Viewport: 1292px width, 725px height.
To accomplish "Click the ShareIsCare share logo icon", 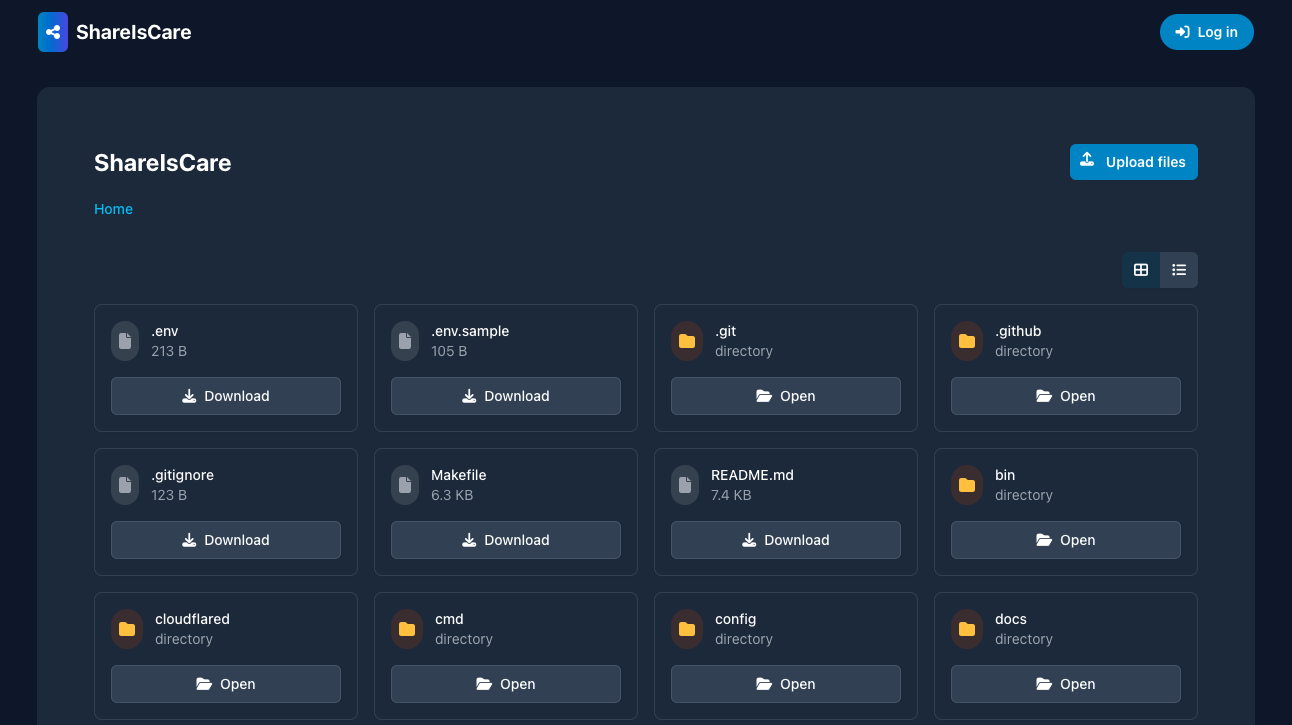I will 53,32.
